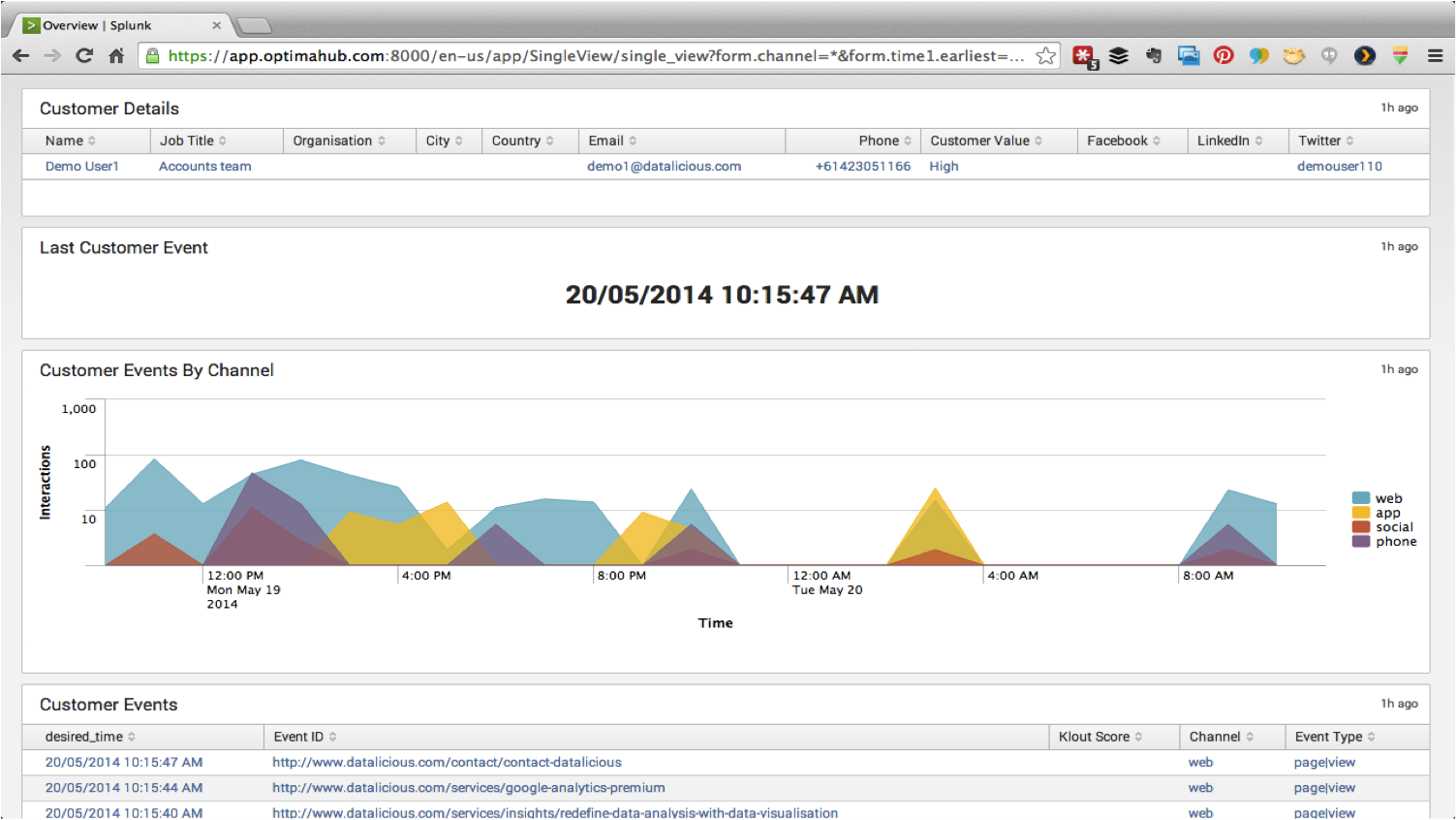The width and height of the screenshot is (1456, 820).
Task: Close the Overview | Splunk tab
Action: click(x=216, y=26)
